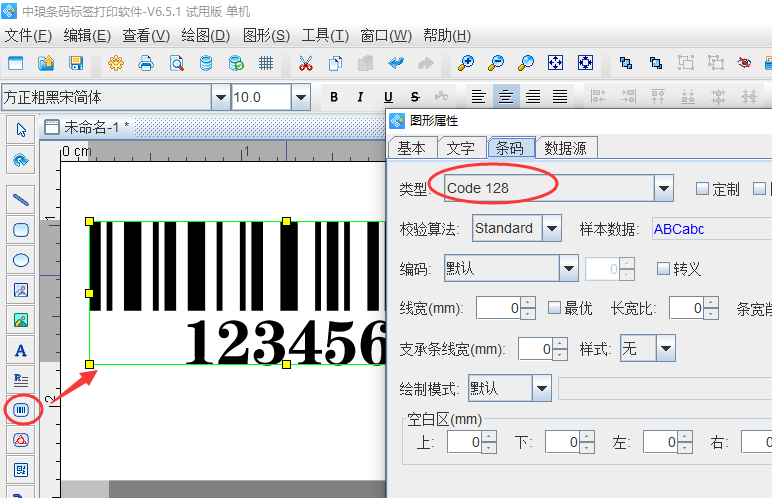Zoom in with magnifier plus icon

pos(466,63)
